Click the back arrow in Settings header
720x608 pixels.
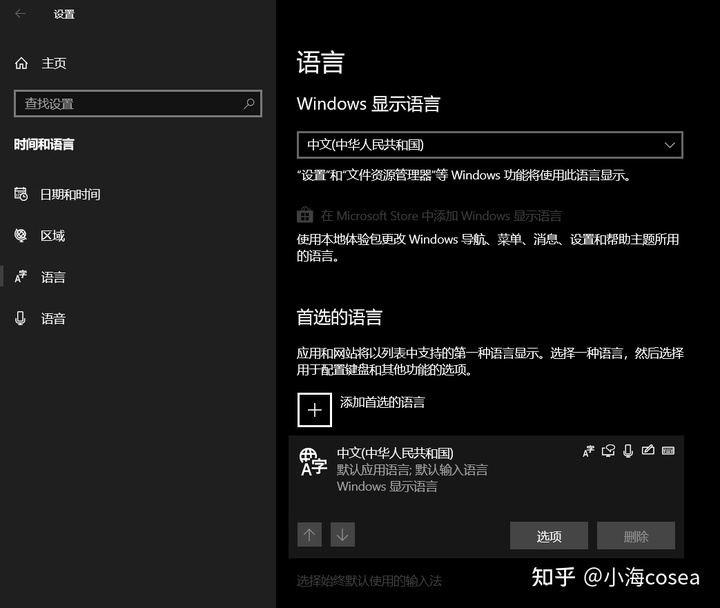(x=20, y=14)
